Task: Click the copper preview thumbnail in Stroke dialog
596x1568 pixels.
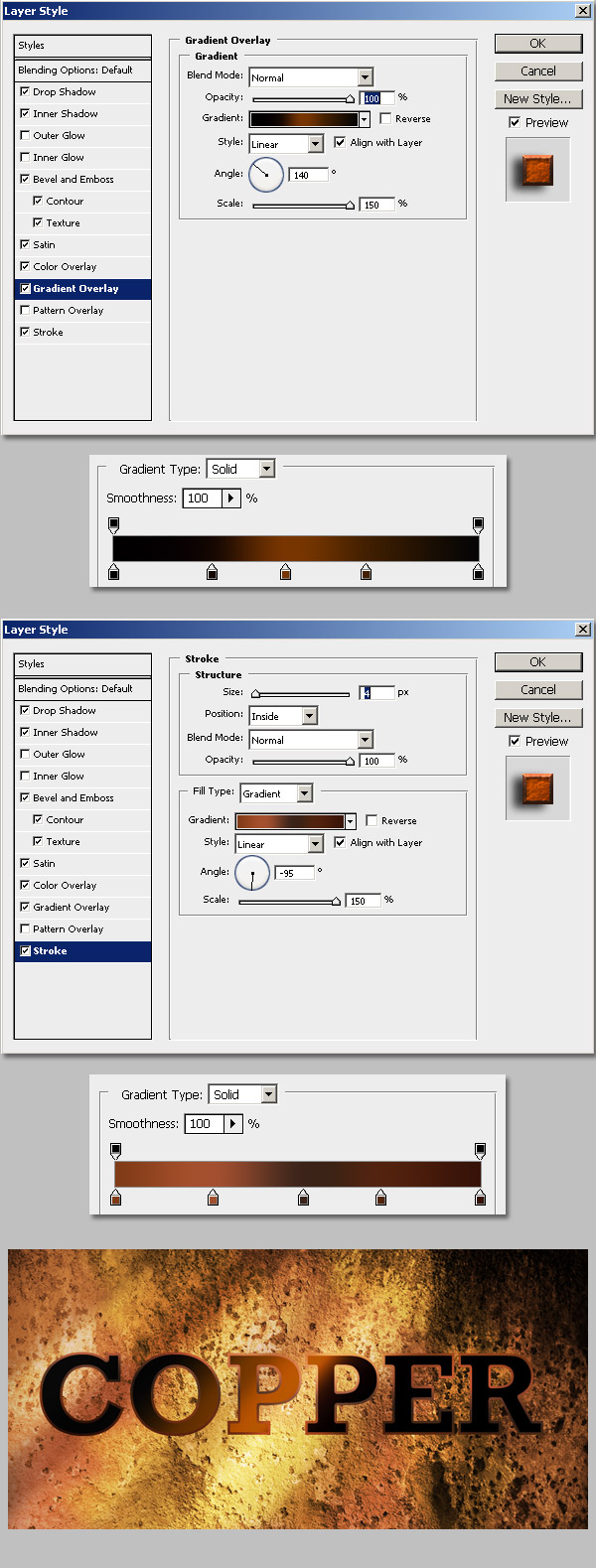Action: coord(537,788)
